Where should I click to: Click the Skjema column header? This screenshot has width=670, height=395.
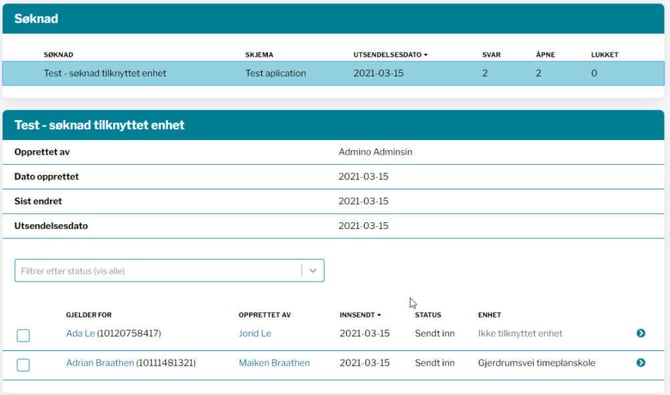click(259, 55)
